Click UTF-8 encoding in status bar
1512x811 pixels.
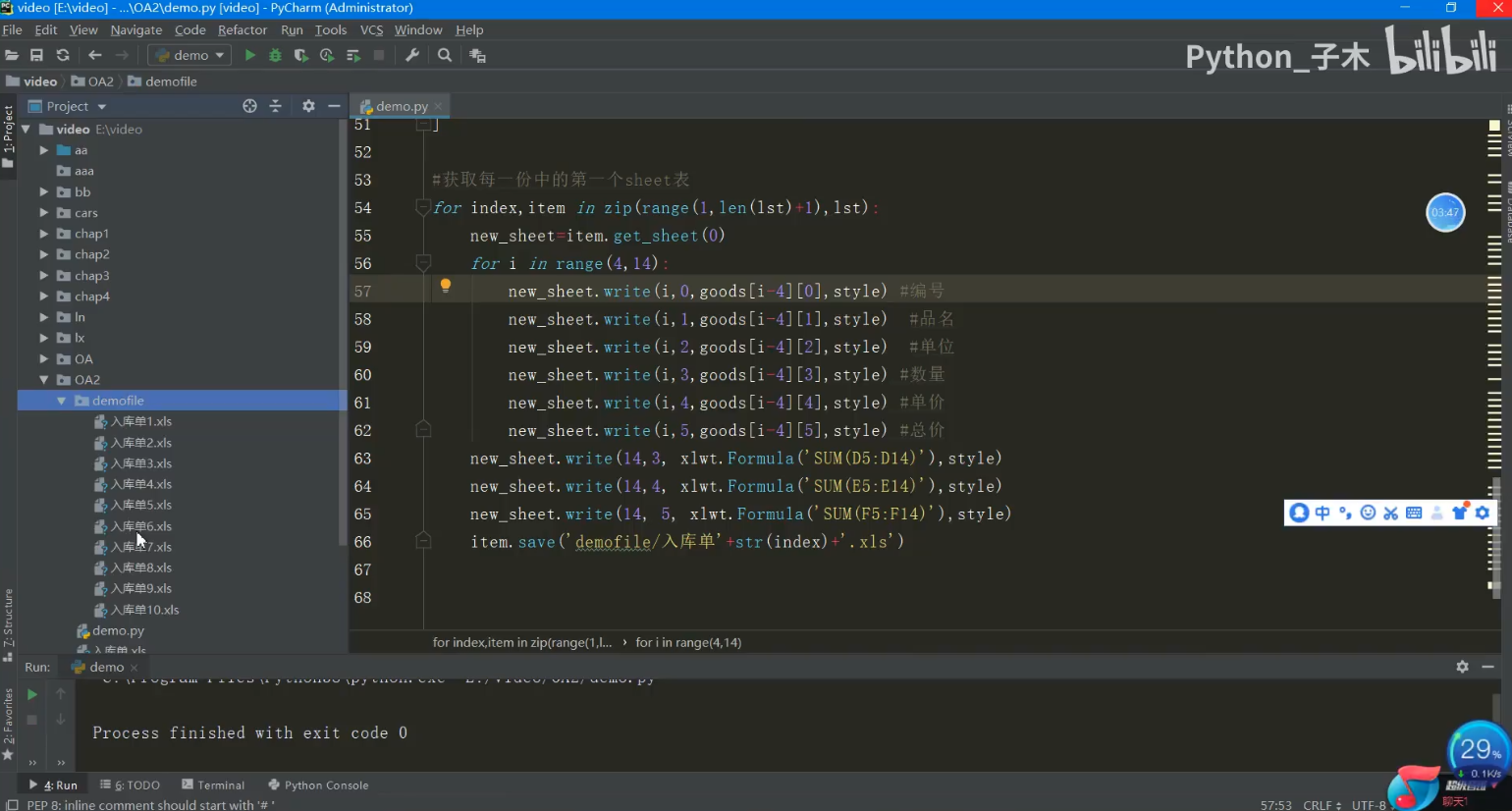[1369, 804]
